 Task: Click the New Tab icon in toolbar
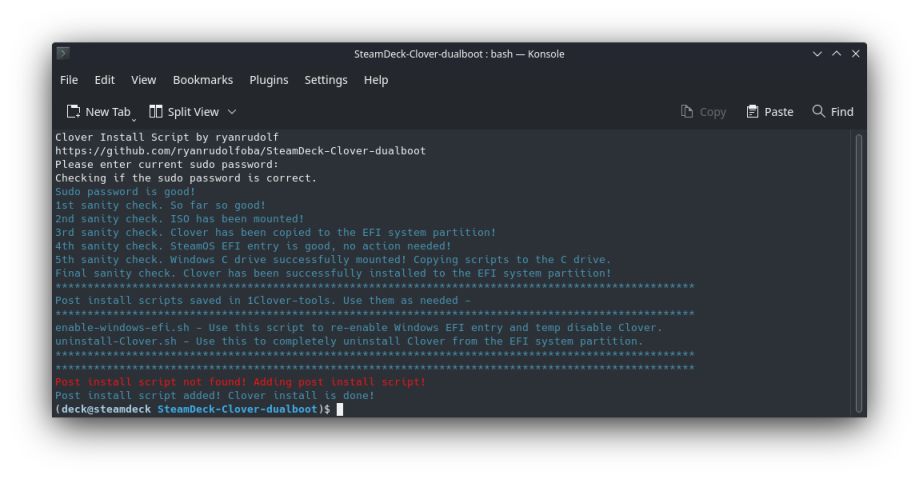pyautogui.click(x=73, y=112)
